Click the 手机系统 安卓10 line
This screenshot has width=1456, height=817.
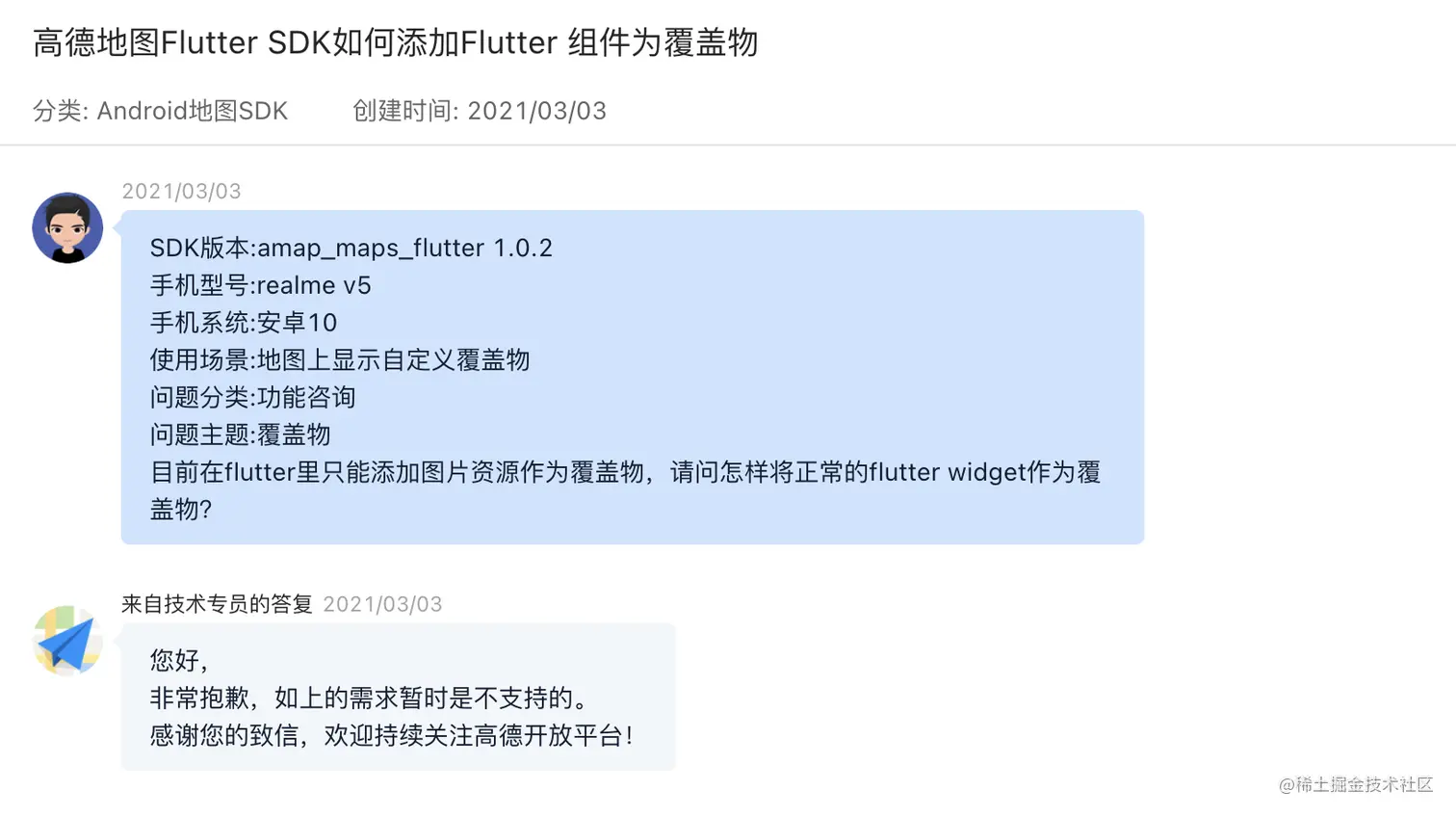(244, 323)
